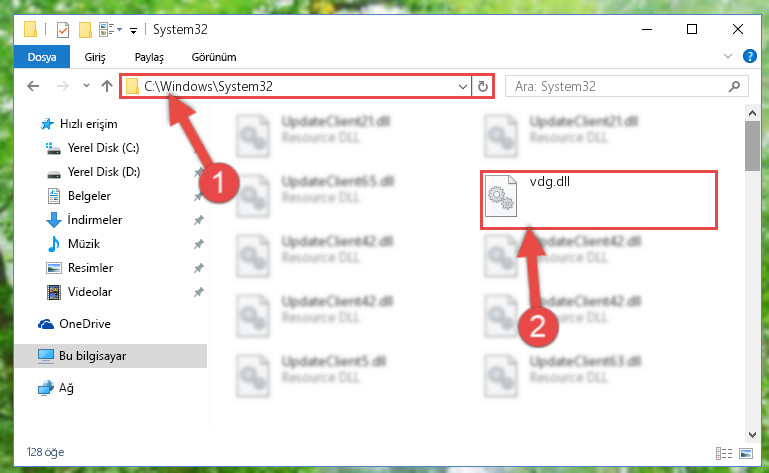Viewport: 769px width, 473px height.
Task: Toggle the pin next to Müzik
Action: click(x=198, y=244)
